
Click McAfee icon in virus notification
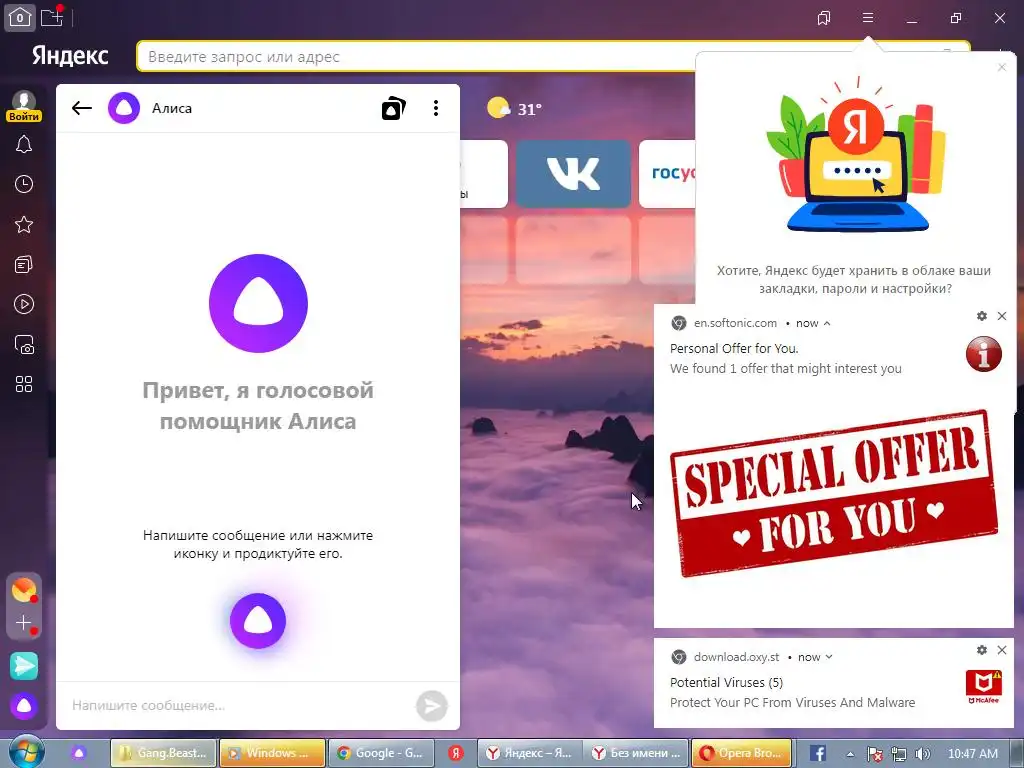click(984, 687)
